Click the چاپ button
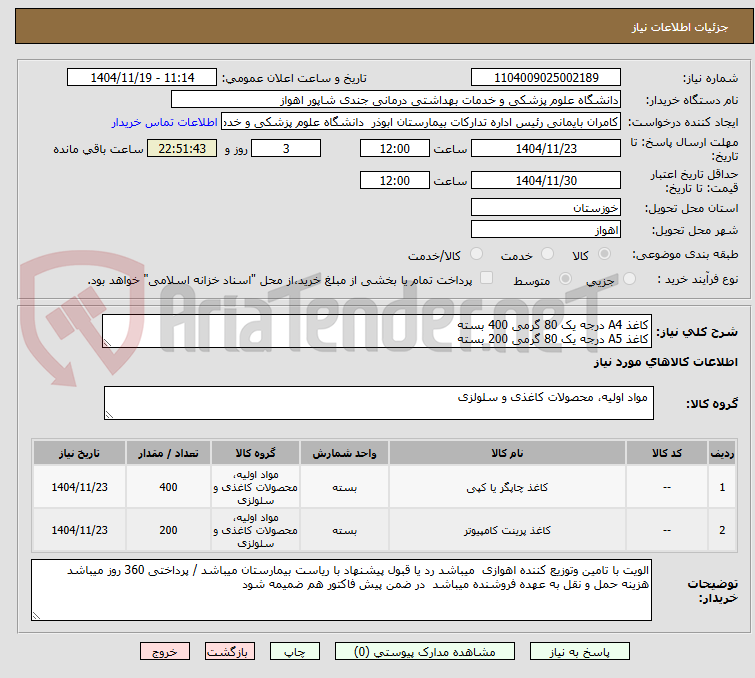This screenshot has width=755, height=678. coord(295,652)
